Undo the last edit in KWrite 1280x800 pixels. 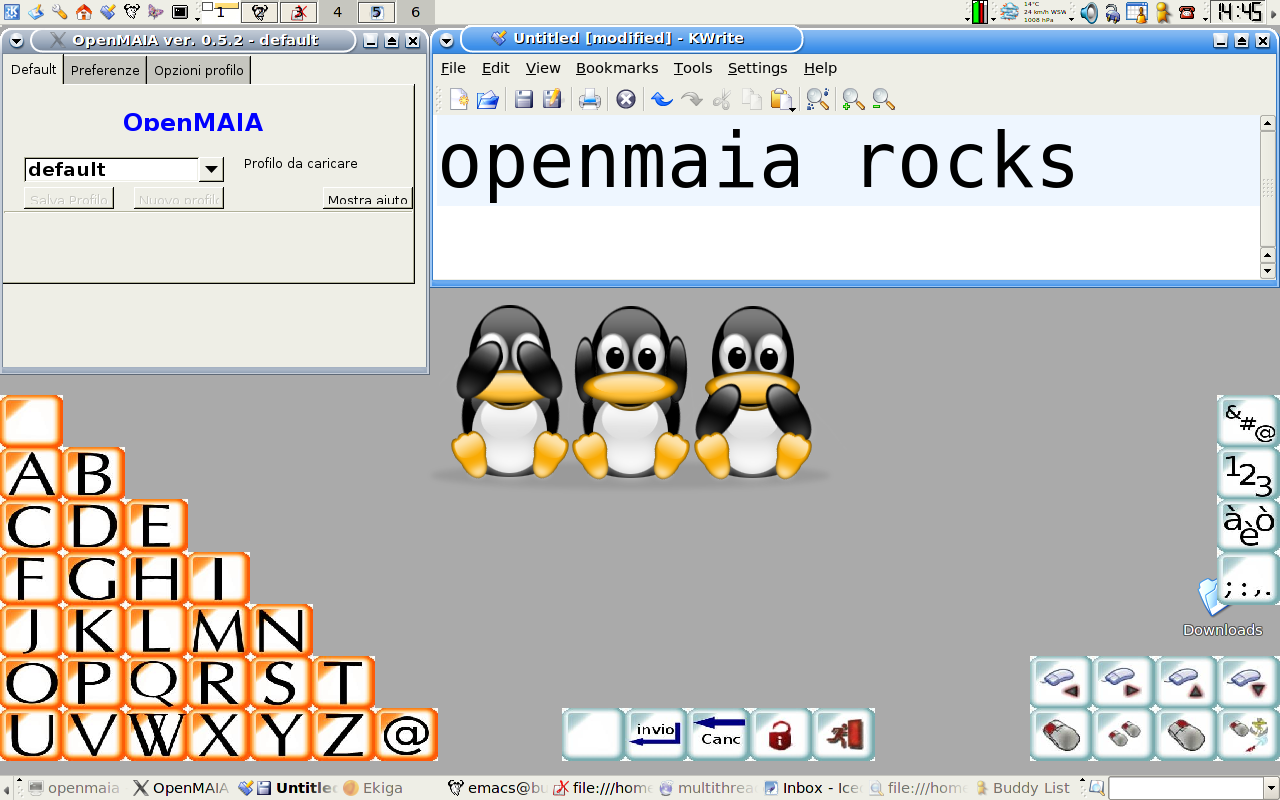(x=662, y=99)
